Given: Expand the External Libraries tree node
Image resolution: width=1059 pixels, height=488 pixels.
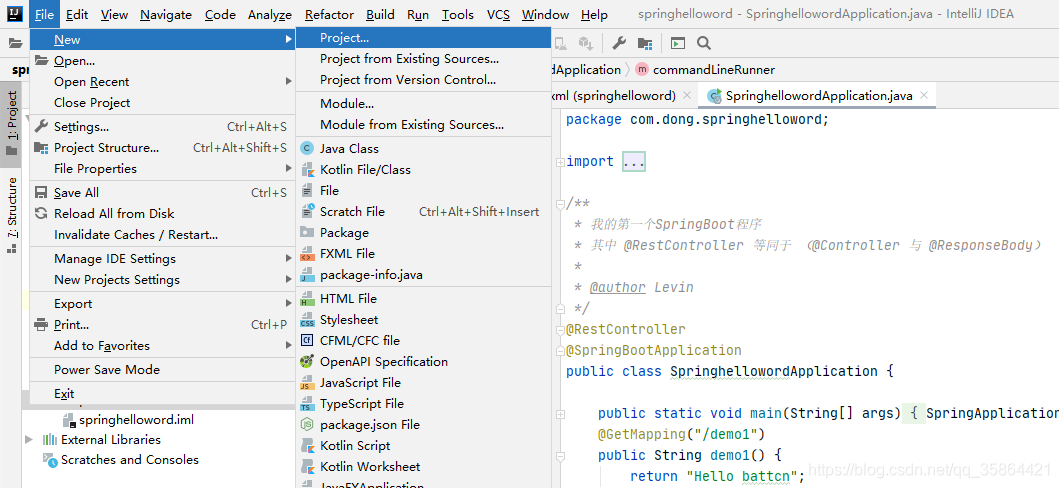Looking at the screenshot, I should pyautogui.click(x=28, y=439).
